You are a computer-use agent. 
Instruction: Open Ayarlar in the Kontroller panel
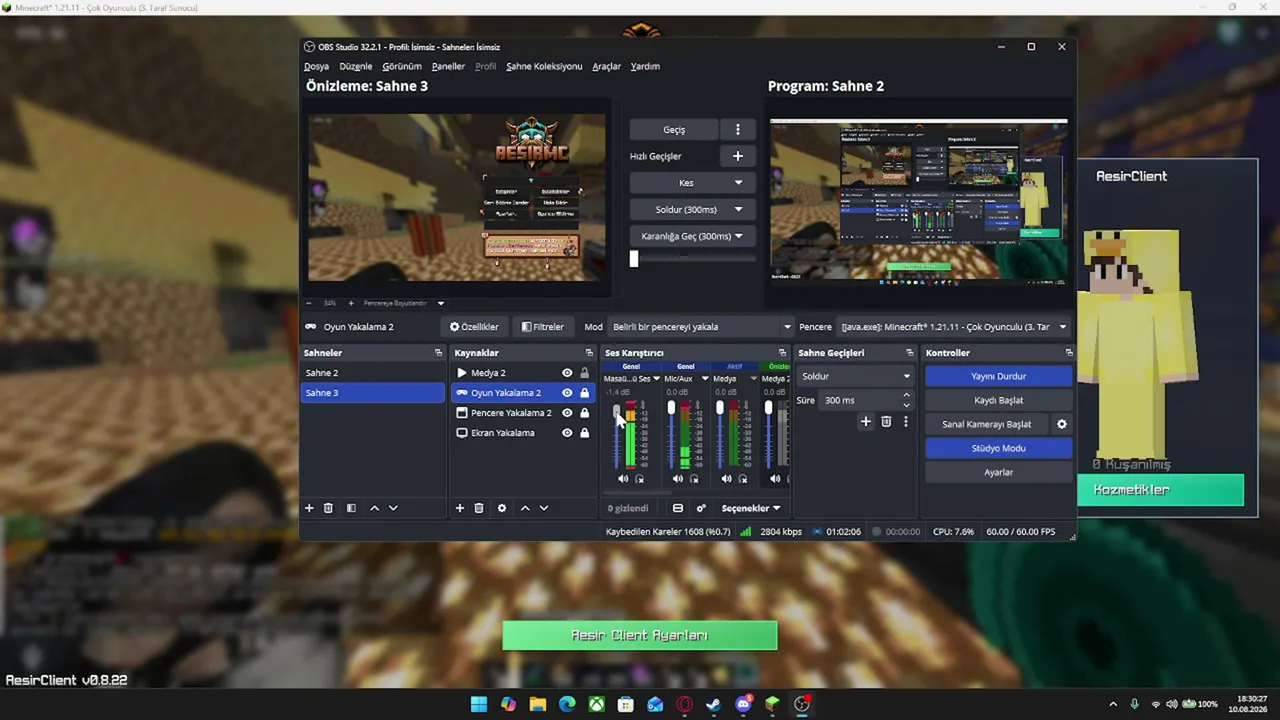tap(998, 472)
